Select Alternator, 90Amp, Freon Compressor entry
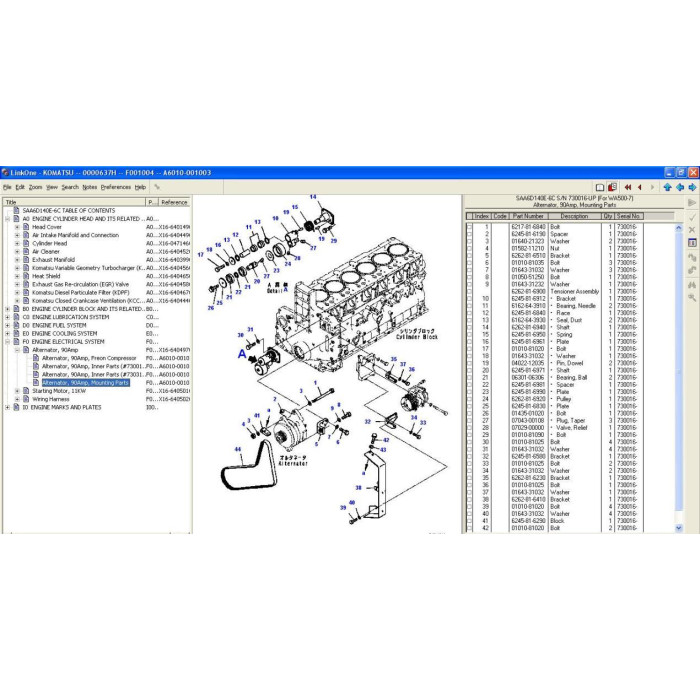Image resolution: width=700 pixels, height=700 pixels. point(89,358)
